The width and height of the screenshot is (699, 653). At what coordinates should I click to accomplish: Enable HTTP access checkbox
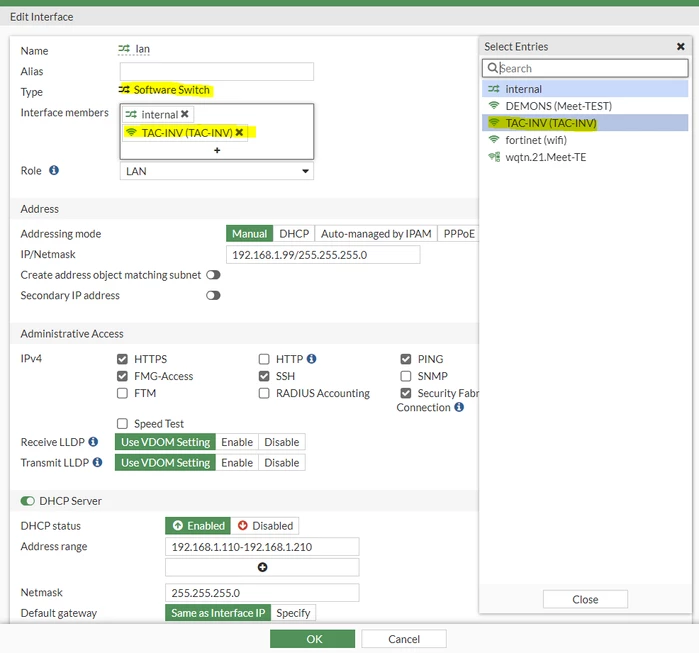(264, 359)
